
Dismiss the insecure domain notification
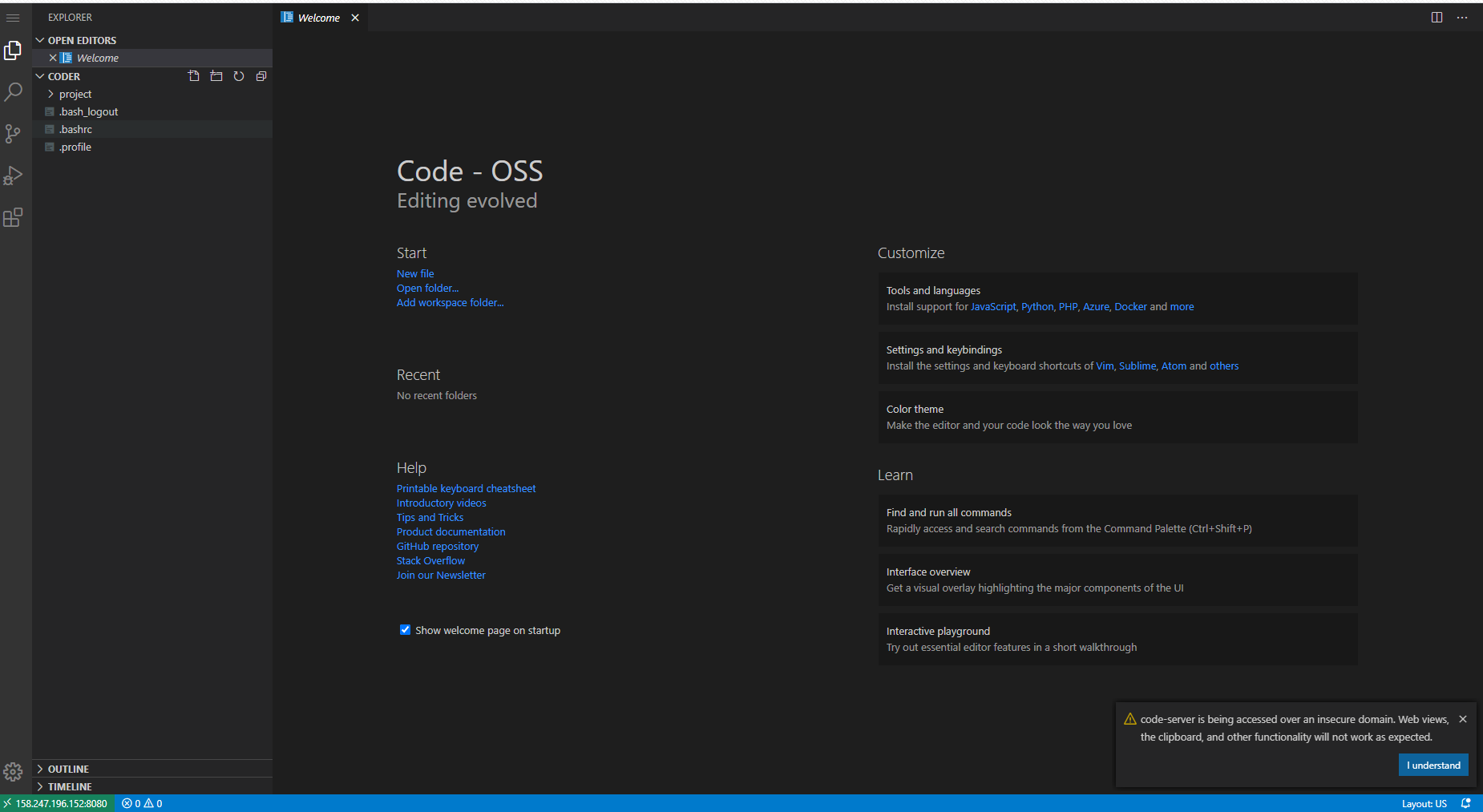click(x=1463, y=719)
